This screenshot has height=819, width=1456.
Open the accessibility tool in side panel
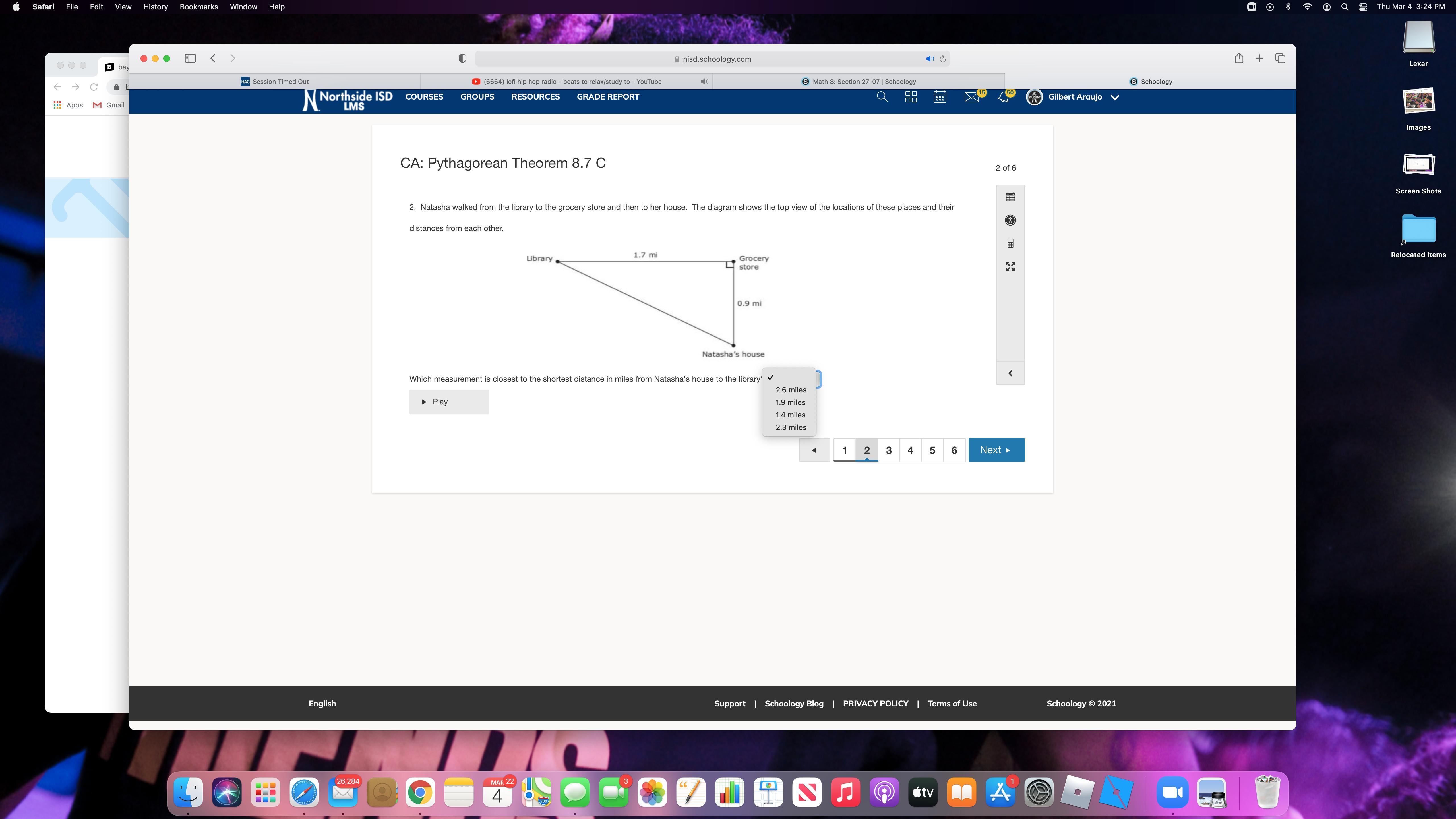coord(1010,220)
